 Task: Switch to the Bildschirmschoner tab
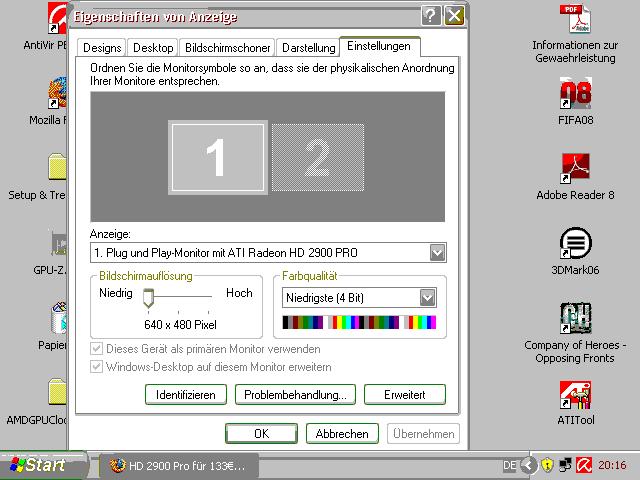[x=227, y=48]
